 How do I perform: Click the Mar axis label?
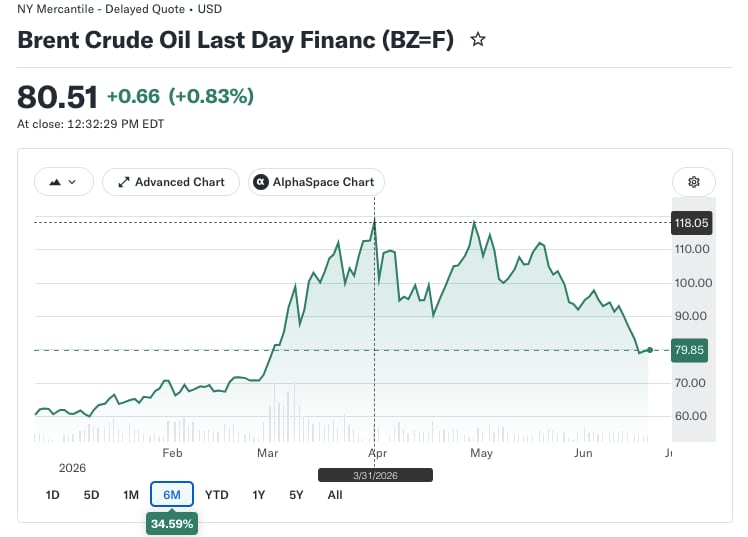pyautogui.click(x=268, y=453)
